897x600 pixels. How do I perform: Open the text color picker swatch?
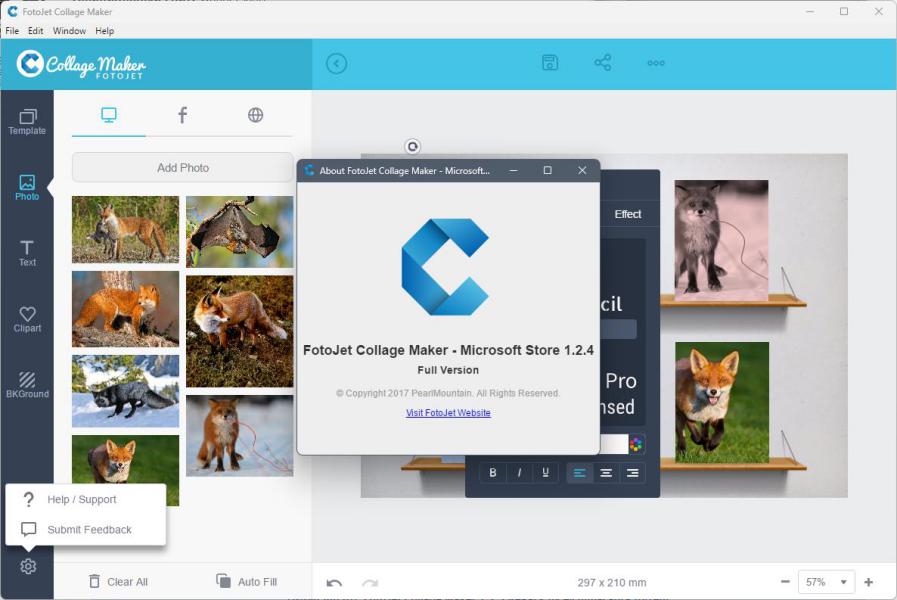(636, 444)
